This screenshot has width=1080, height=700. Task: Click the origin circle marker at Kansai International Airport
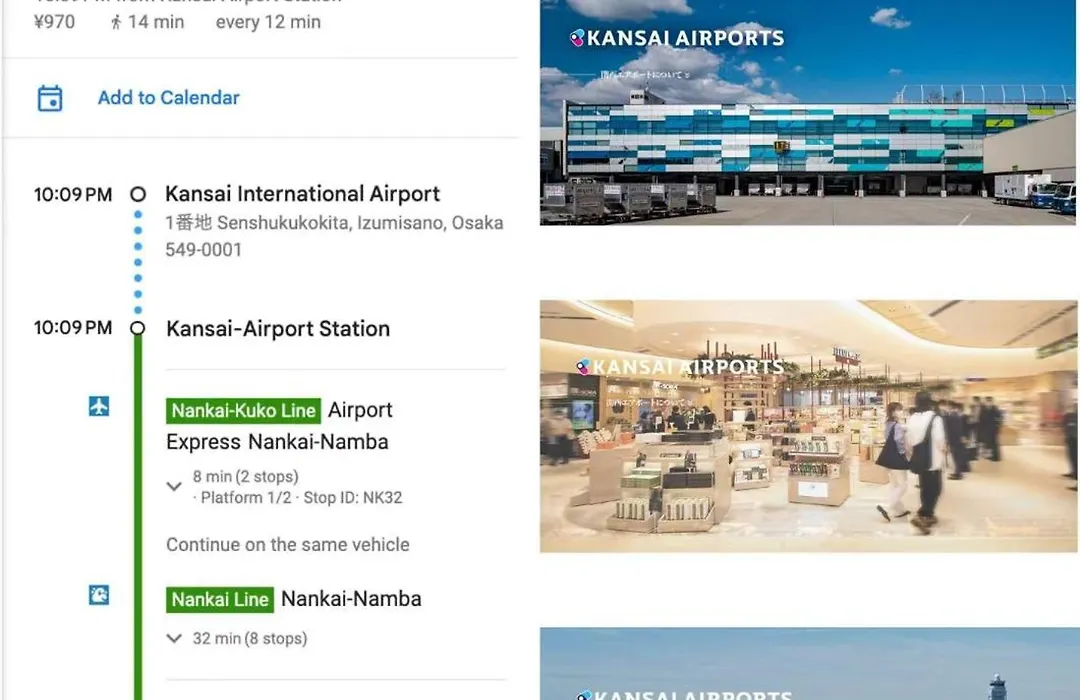click(138, 194)
